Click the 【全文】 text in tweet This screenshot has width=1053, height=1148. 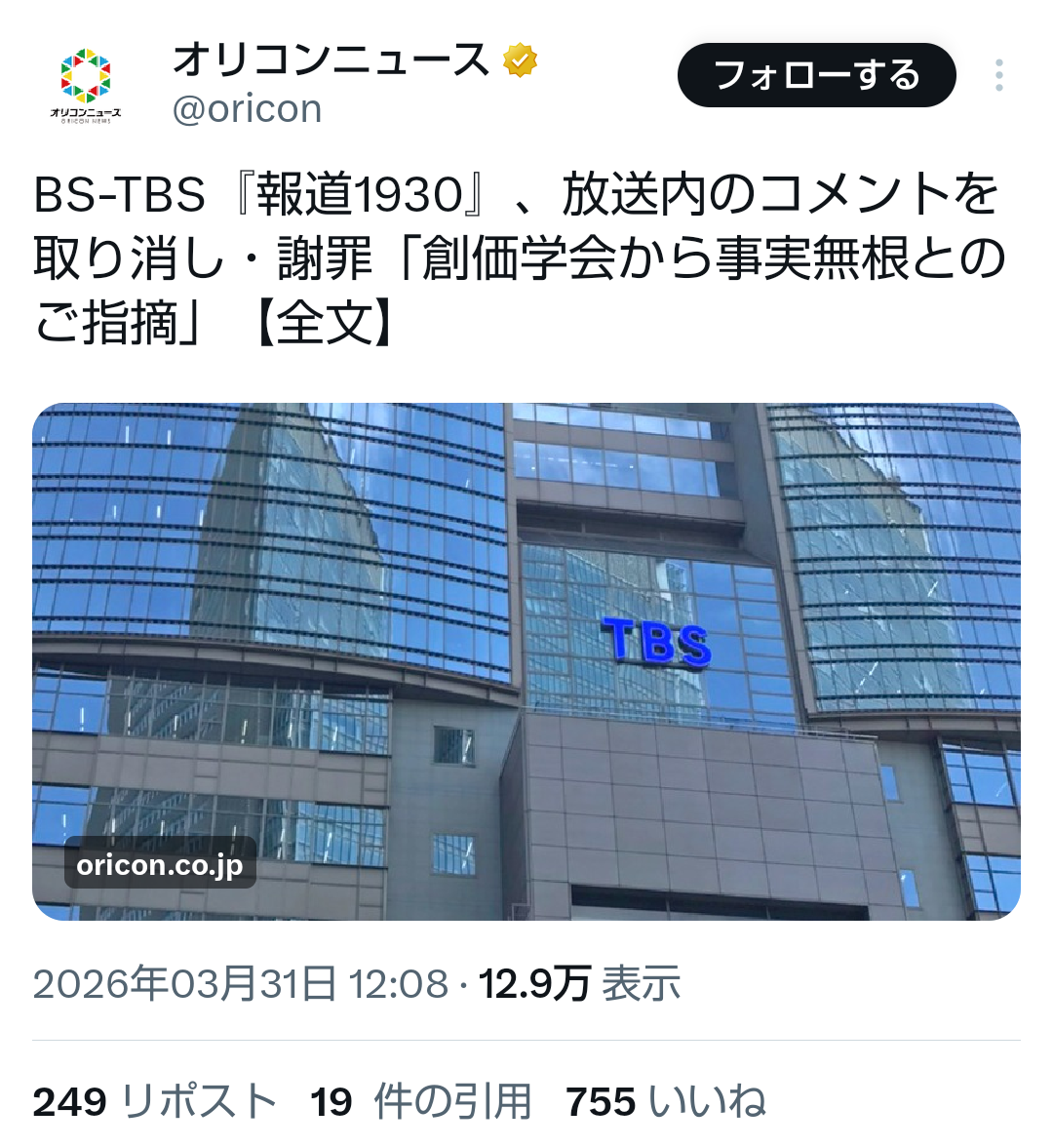pyautogui.click(x=325, y=323)
